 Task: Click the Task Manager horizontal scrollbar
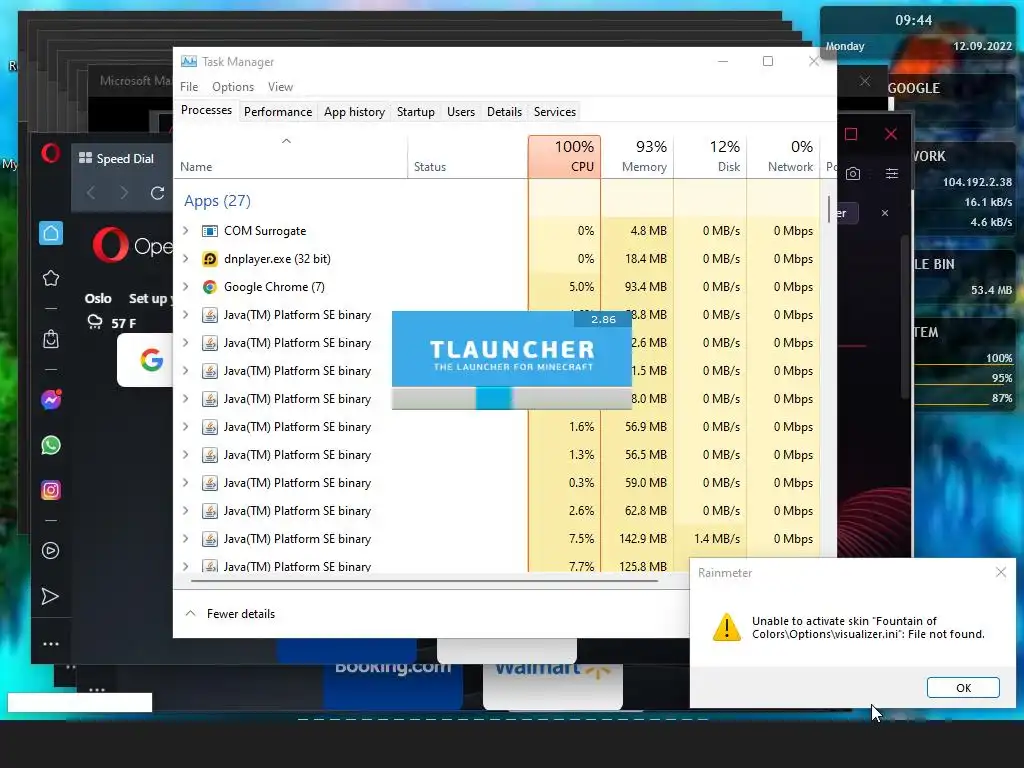pos(424,580)
